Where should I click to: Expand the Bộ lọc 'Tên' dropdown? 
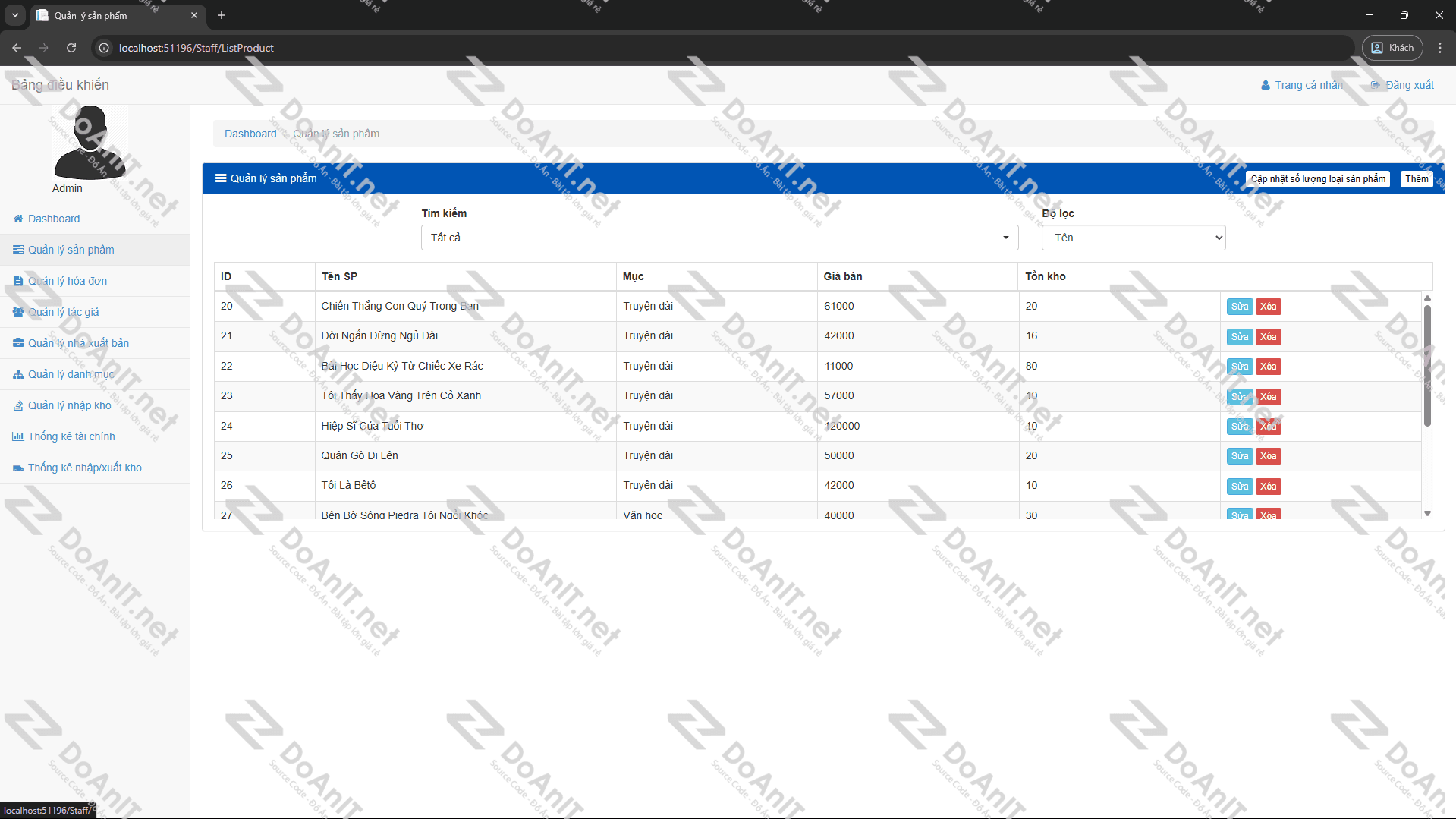click(1133, 238)
